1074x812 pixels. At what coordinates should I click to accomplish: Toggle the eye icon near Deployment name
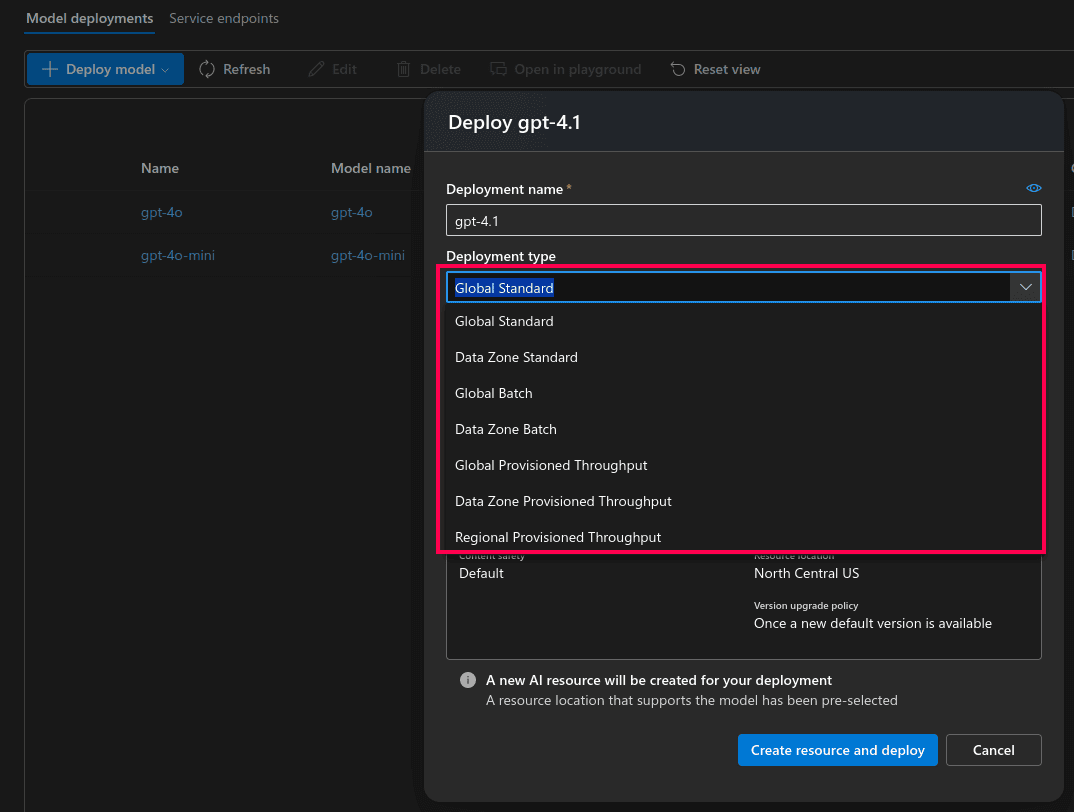tap(1033, 188)
